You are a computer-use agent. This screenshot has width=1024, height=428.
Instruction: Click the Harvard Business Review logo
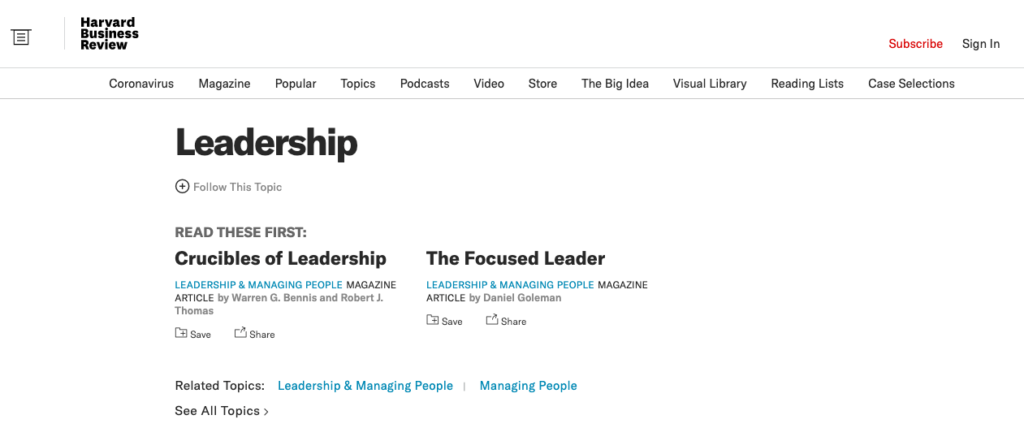click(x=109, y=34)
